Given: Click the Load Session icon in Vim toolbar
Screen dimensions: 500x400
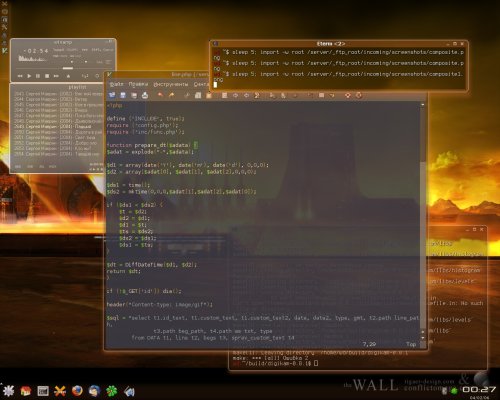Looking at the screenshot, I should (272, 95).
